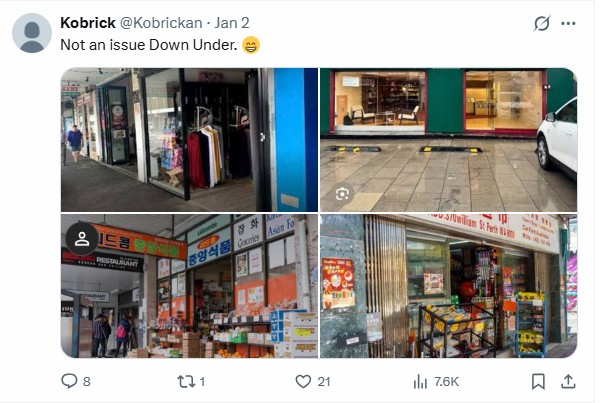Open the William St Perth shop photo
Viewport: 603px width, 403px height.
click(x=448, y=286)
